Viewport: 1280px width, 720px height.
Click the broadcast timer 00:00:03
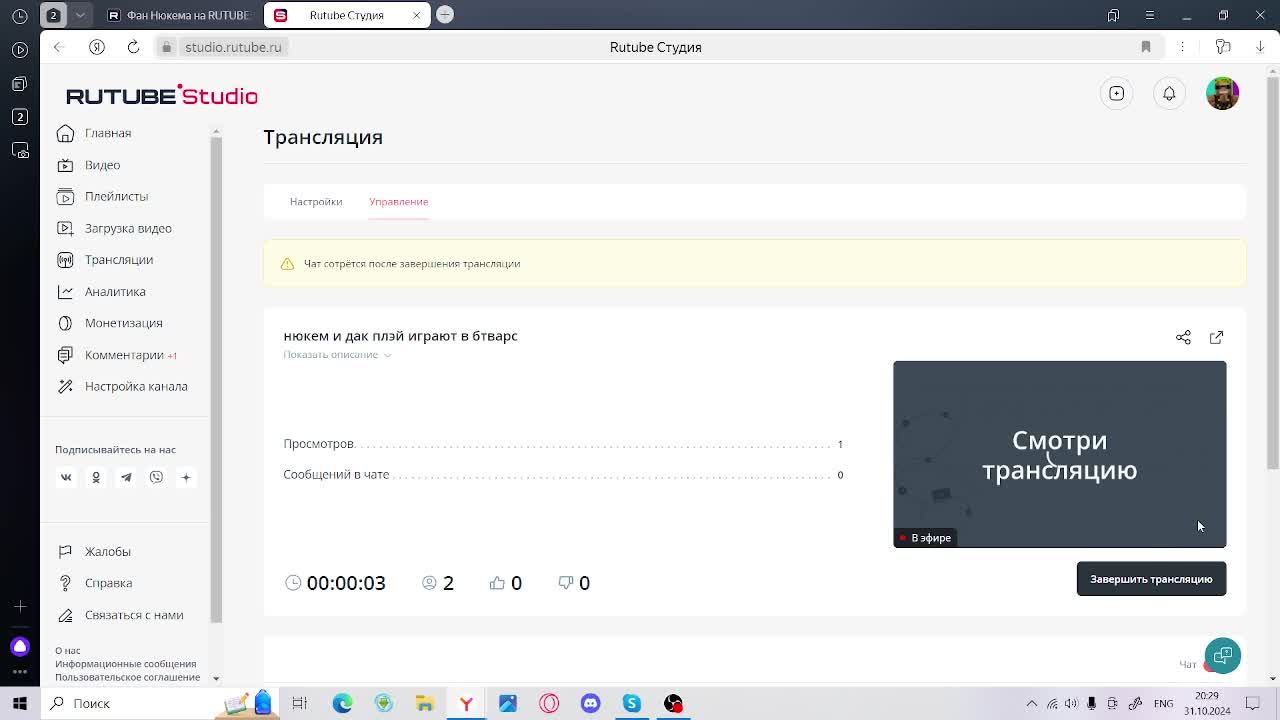click(346, 583)
